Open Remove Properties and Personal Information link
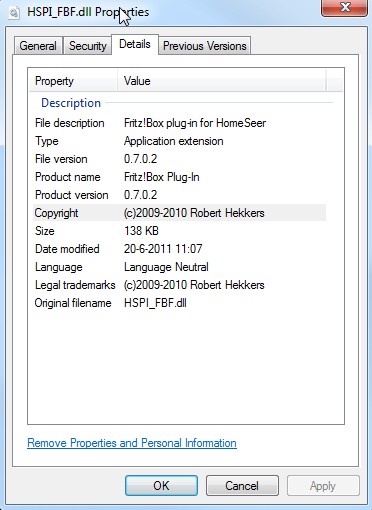 [132, 443]
